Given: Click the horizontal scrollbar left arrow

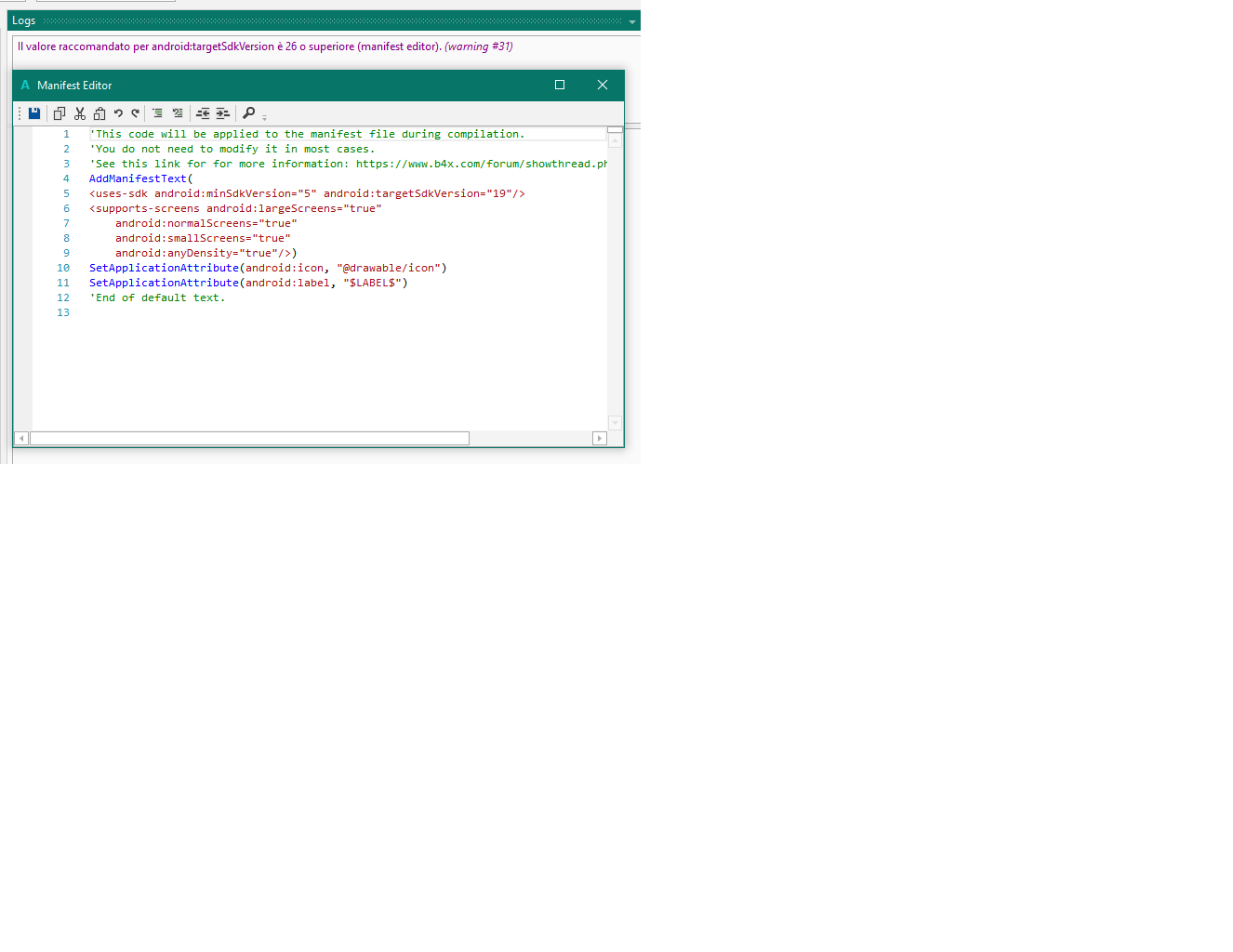Looking at the screenshot, I should (22, 438).
